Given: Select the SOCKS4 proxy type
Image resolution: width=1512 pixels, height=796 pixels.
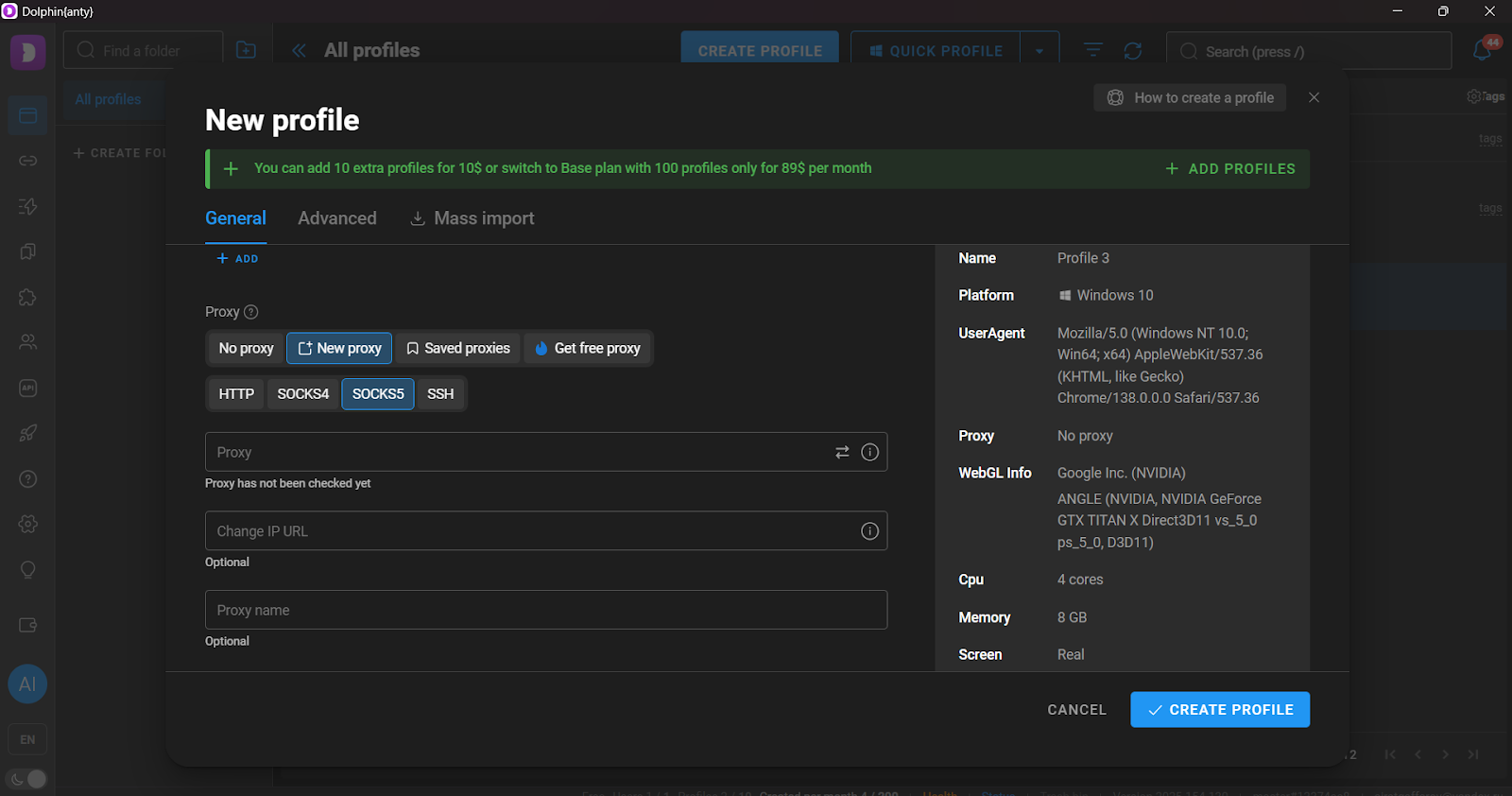Looking at the screenshot, I should (303, 394).
